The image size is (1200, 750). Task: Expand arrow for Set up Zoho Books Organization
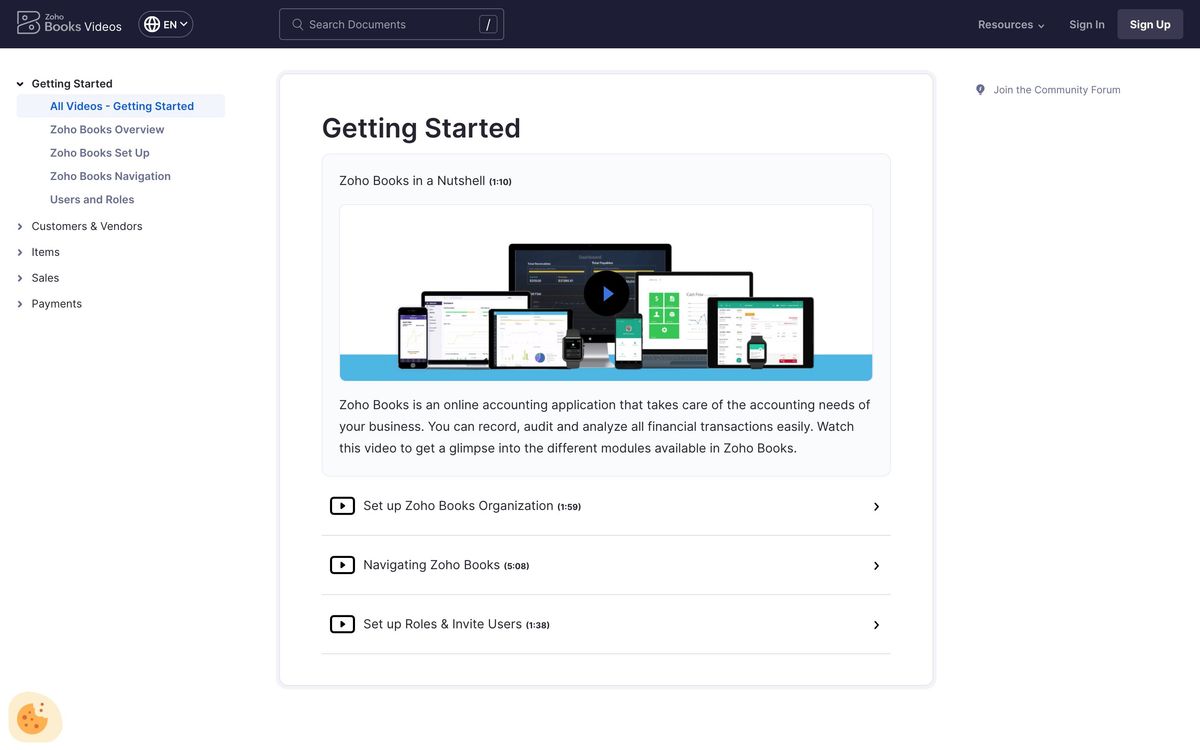pyautogui.click(x=876, y=507)
